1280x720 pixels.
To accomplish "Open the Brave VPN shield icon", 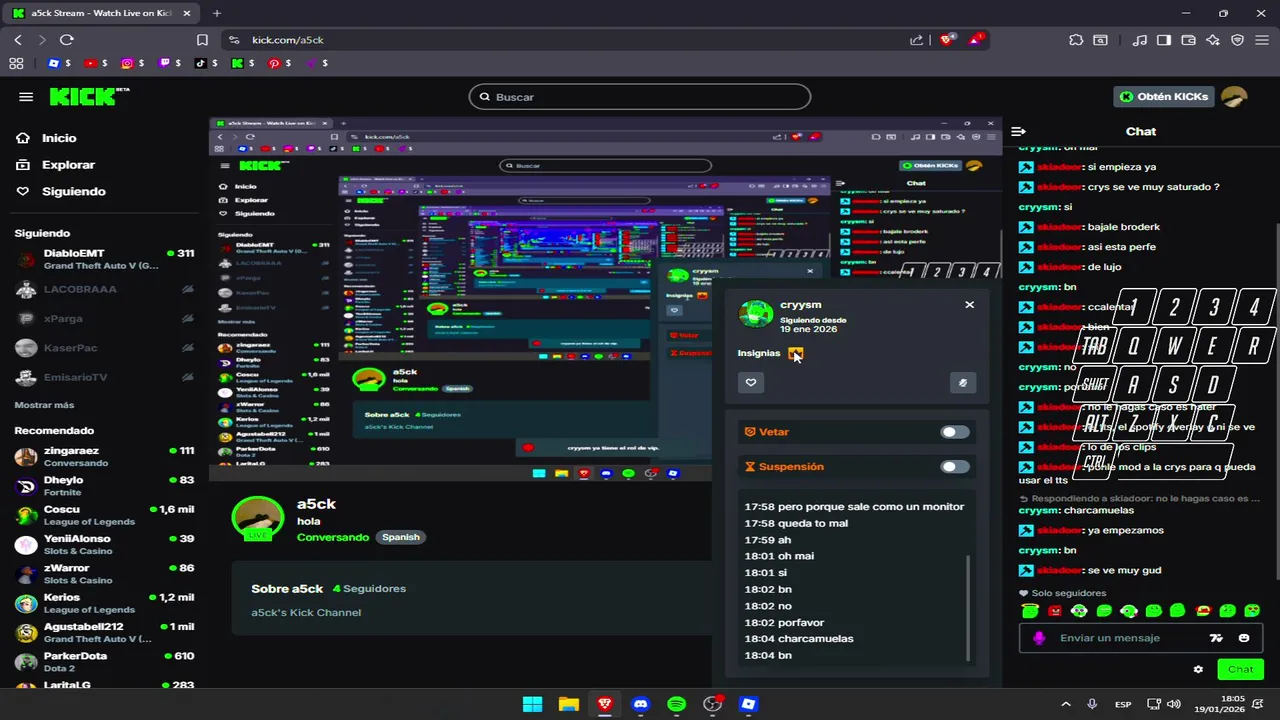I will pos(1237,40).
